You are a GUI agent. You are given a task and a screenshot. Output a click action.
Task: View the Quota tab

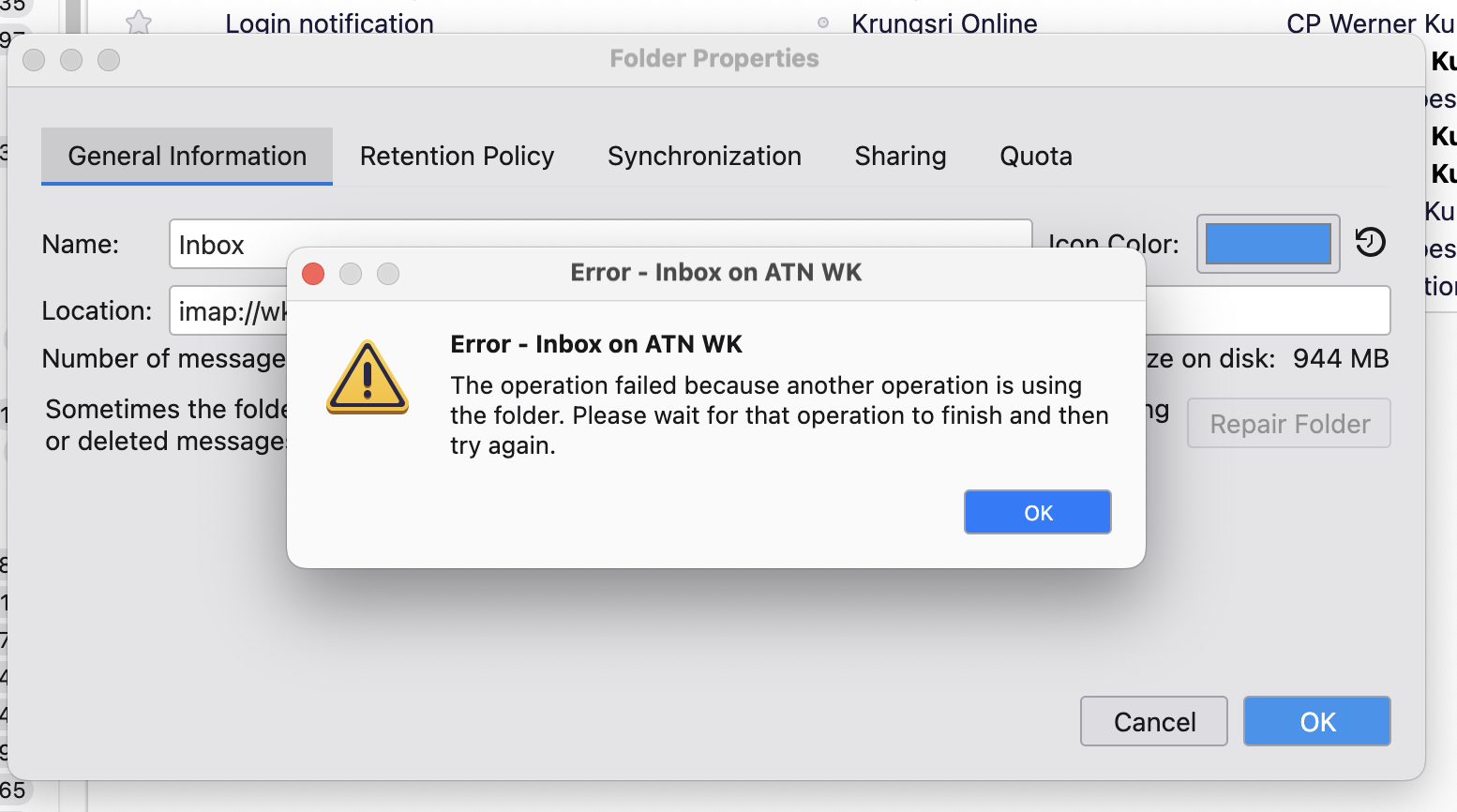1035,156
